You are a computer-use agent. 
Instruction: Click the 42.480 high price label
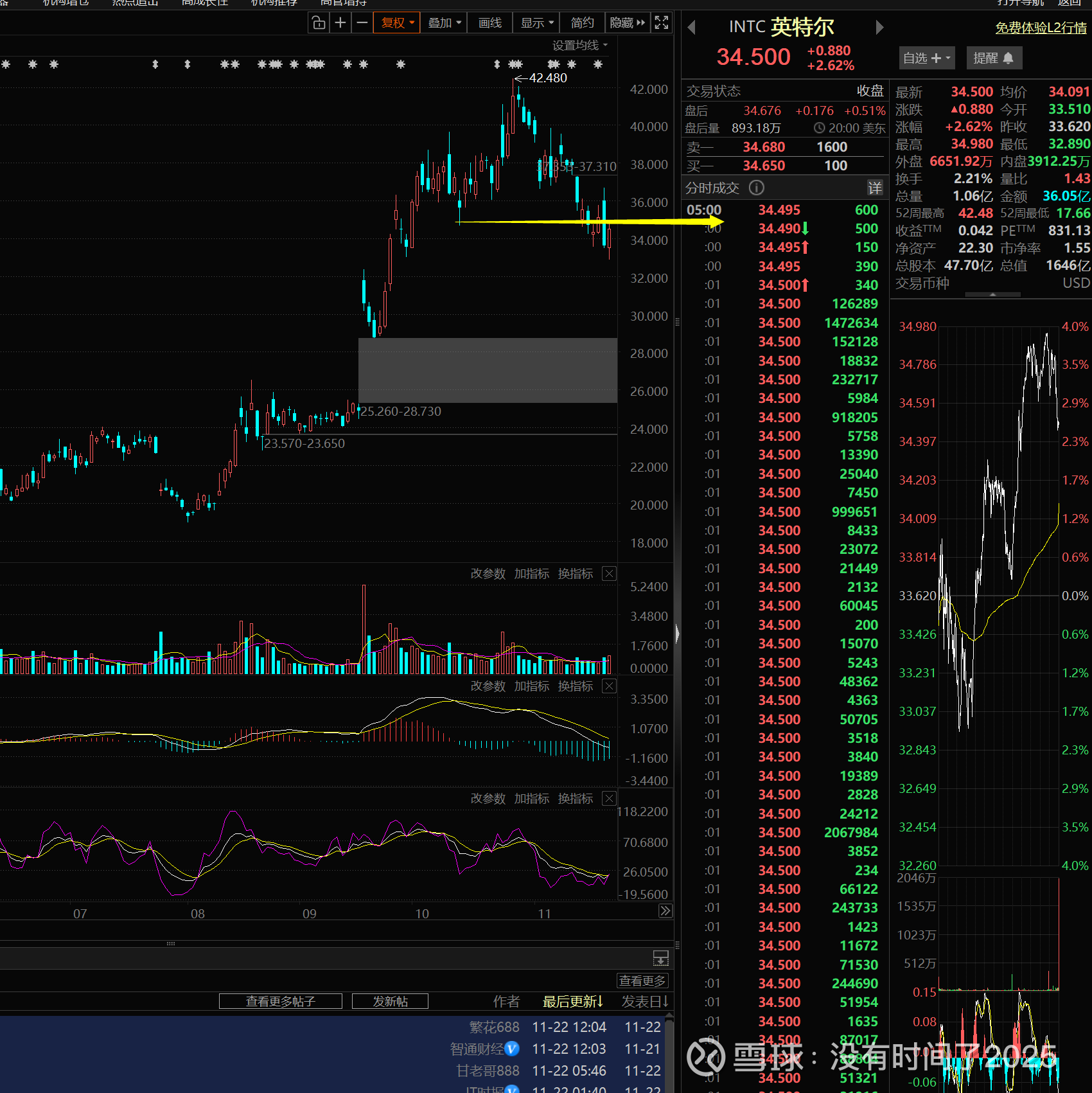click(548, 78)
